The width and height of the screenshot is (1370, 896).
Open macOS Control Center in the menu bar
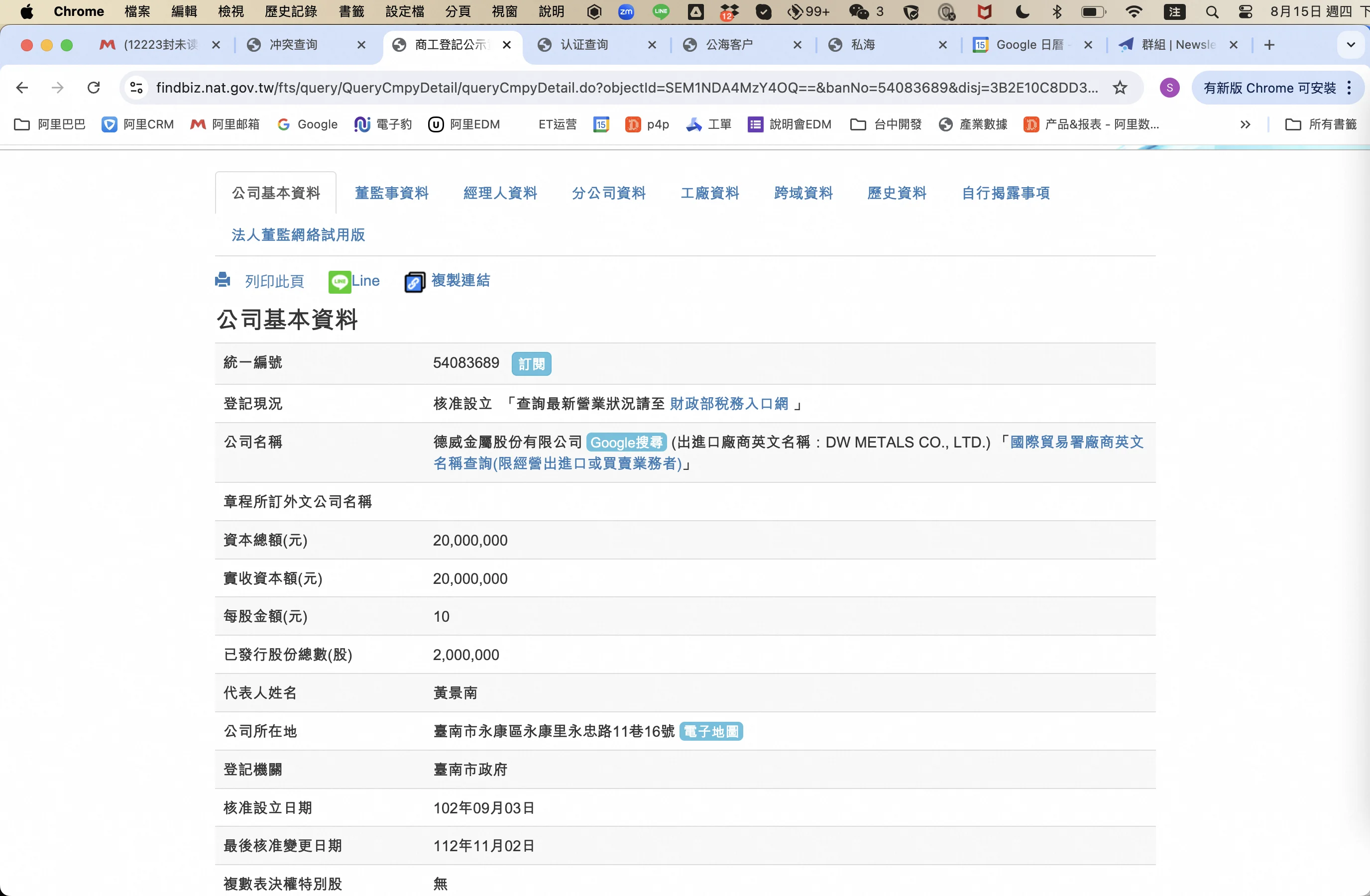(x=1245, y=12)
